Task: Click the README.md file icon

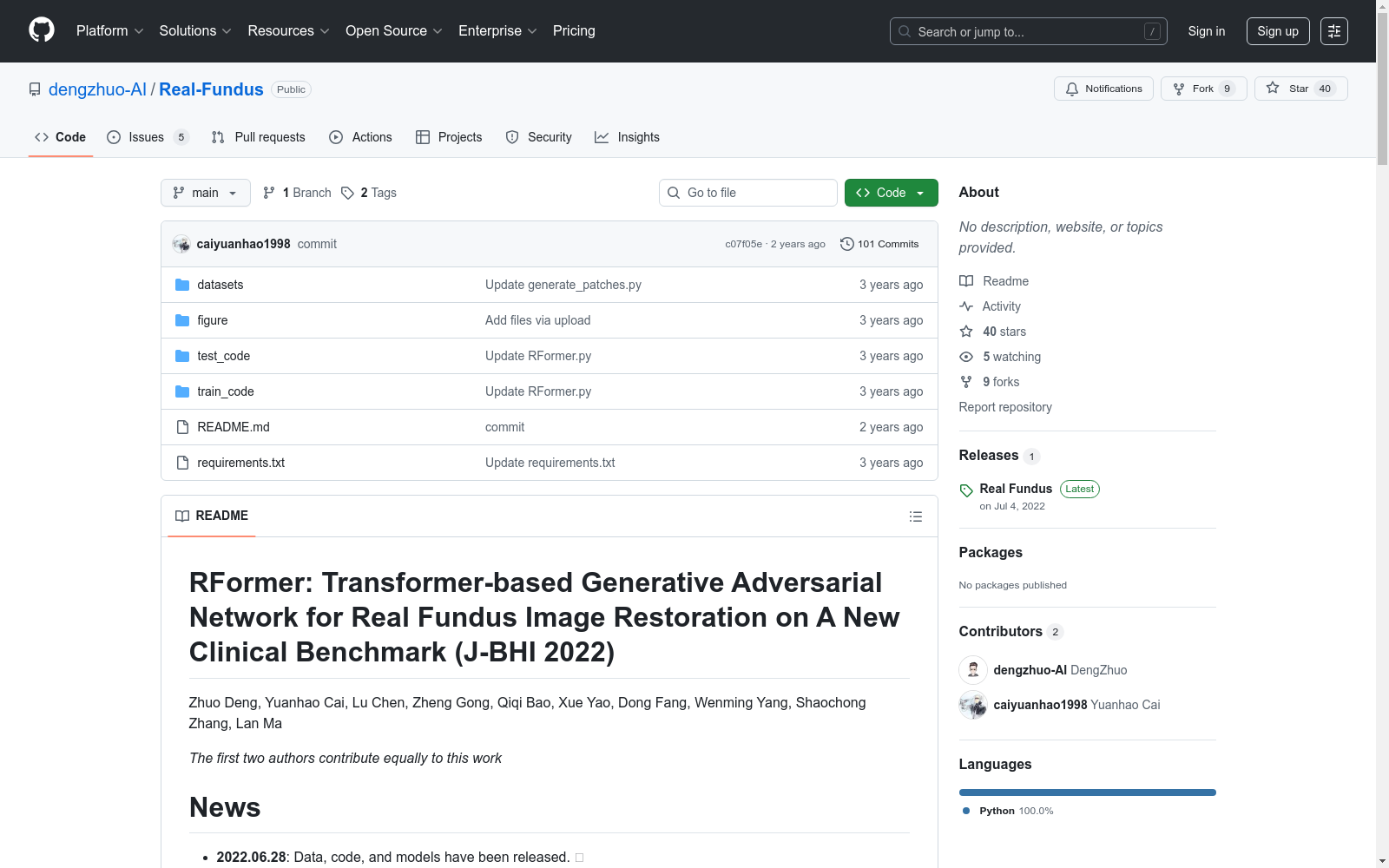Action: (x=182, y=427)
